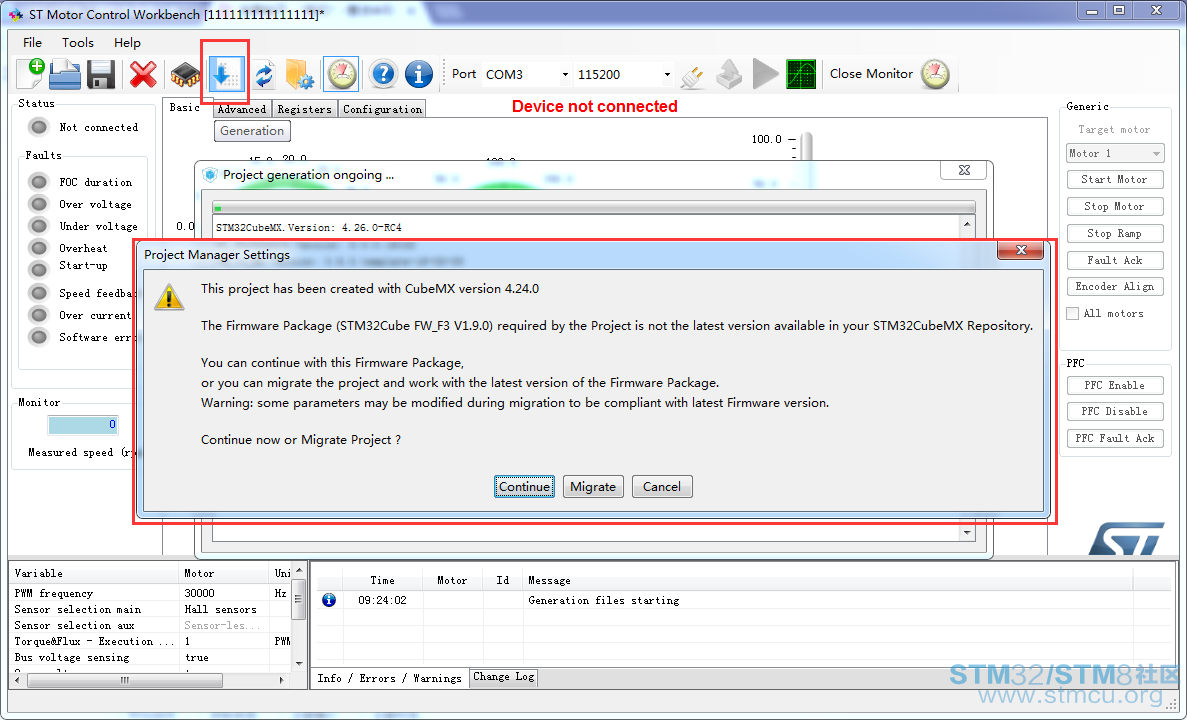Click the New Project toolbar icon
This screenshot has height=720, width=1187.
click(x=31, y=73)
